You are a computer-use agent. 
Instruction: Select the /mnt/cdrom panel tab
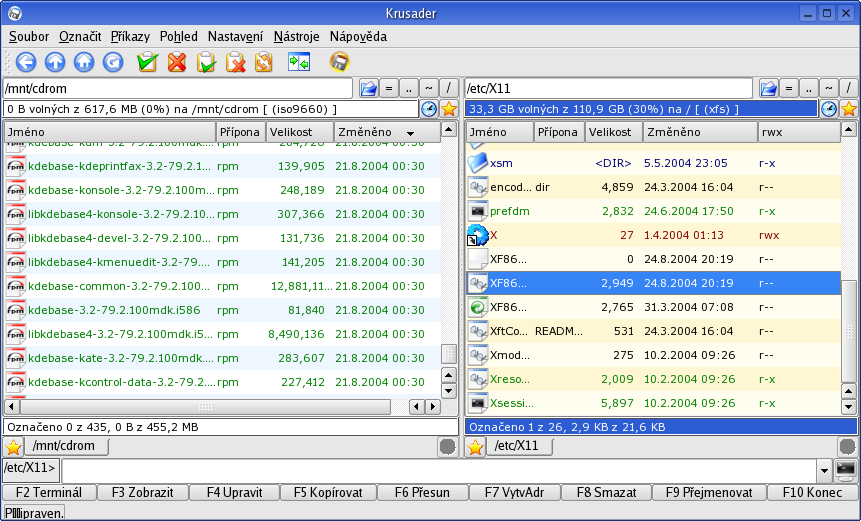point(66,446)
